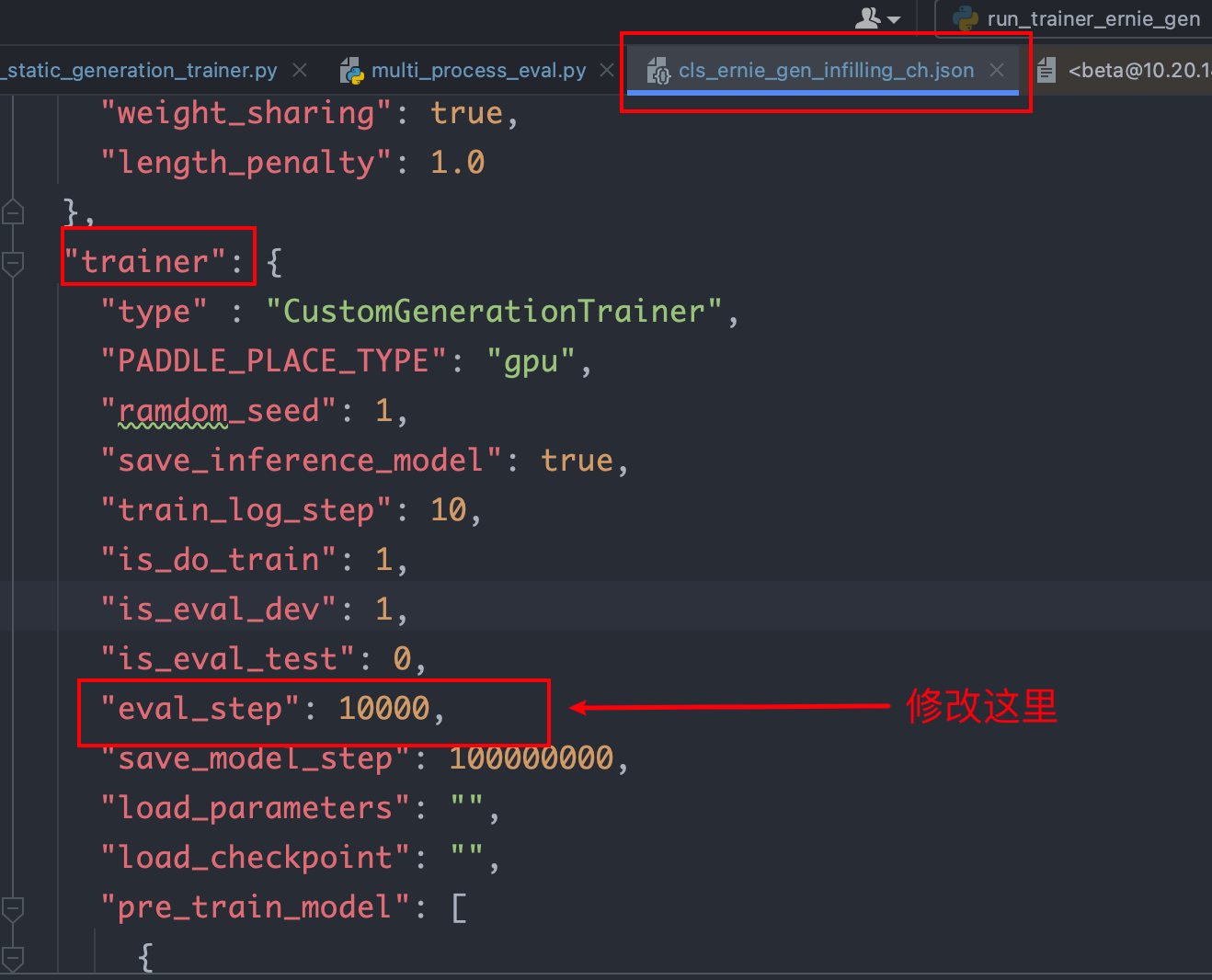Viewport: 1212px width, 980px height.
Task: Switch to static_generation_trainer.py tab
Action: click(x=141, y=70)
